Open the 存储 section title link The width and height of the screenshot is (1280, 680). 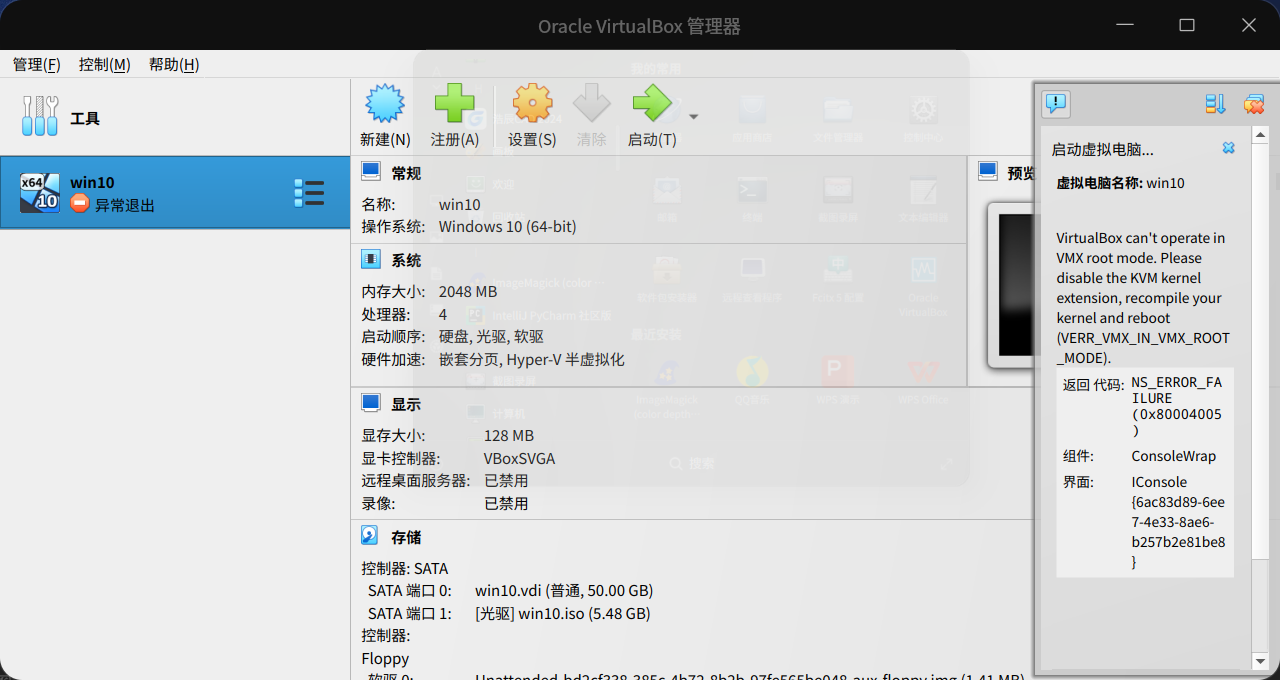pos(406,537)
